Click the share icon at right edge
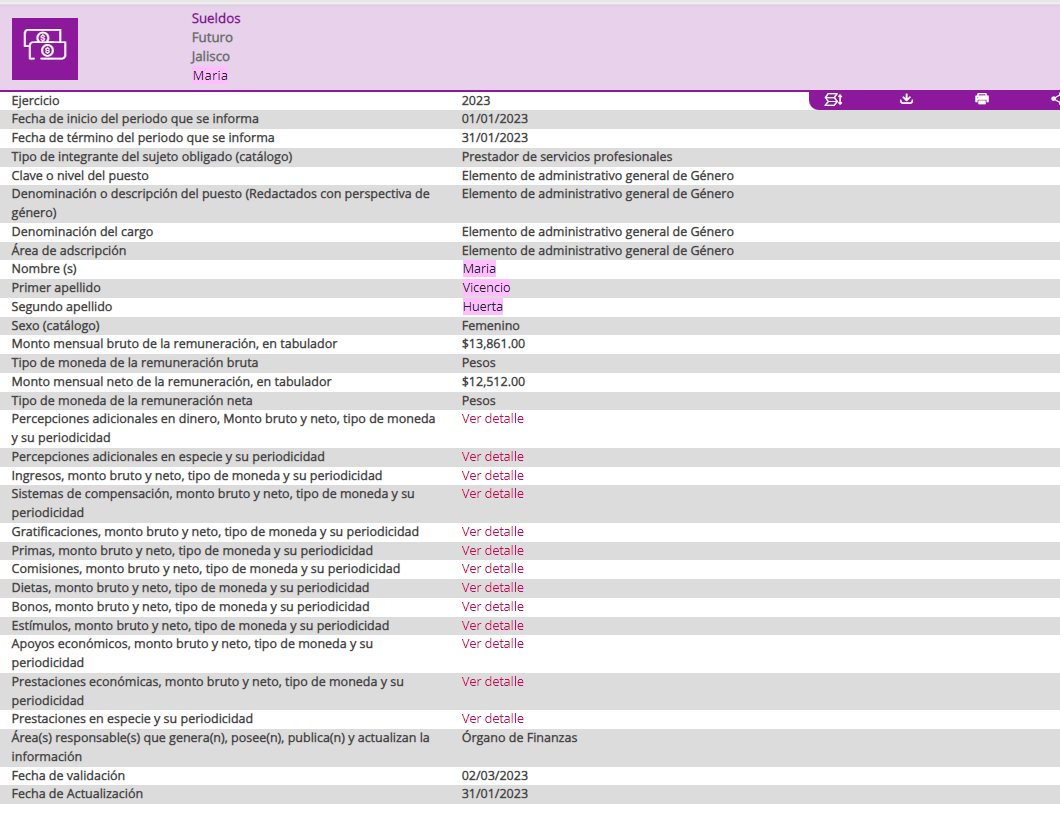The height and width of the screenshot is (817, 1060). pyautogui.click(x=1055, y=99)
